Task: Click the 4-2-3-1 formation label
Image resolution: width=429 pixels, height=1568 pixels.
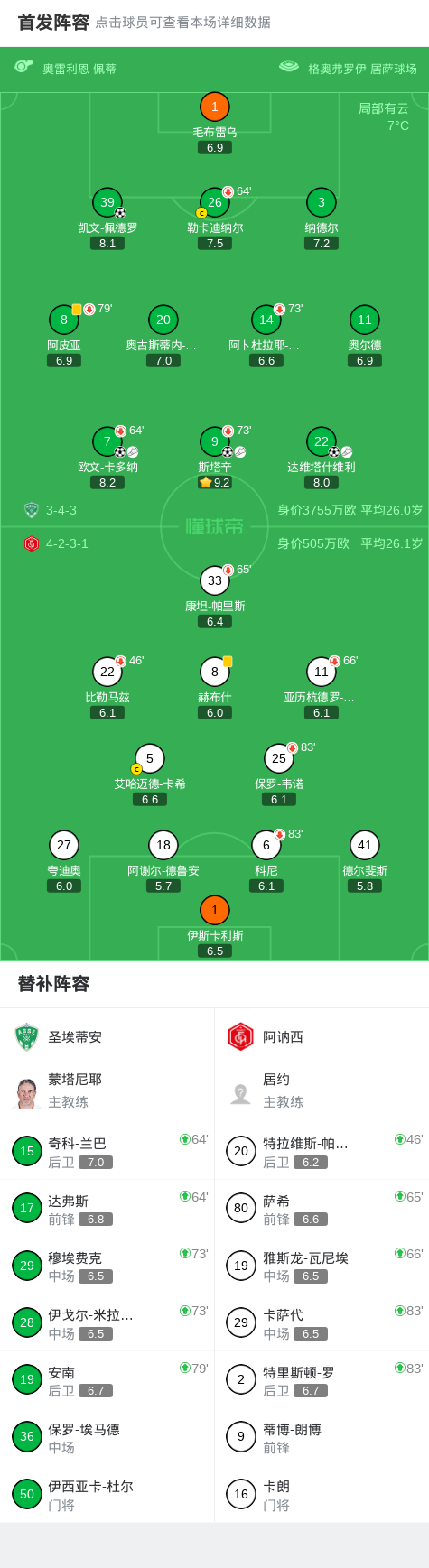Action: (x=67, y=543)
